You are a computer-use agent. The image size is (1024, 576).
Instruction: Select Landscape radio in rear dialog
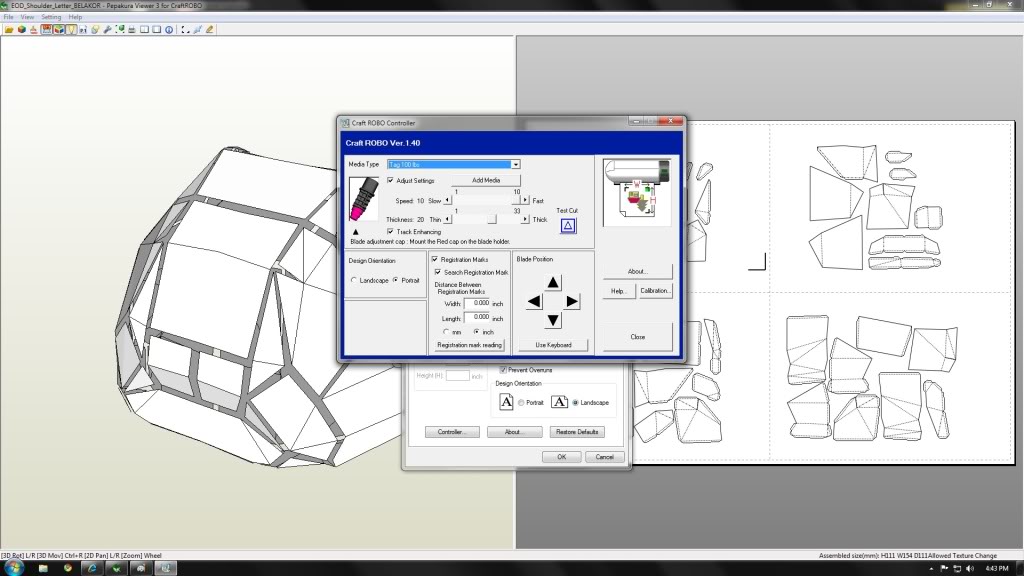click(x=575, y=402)
